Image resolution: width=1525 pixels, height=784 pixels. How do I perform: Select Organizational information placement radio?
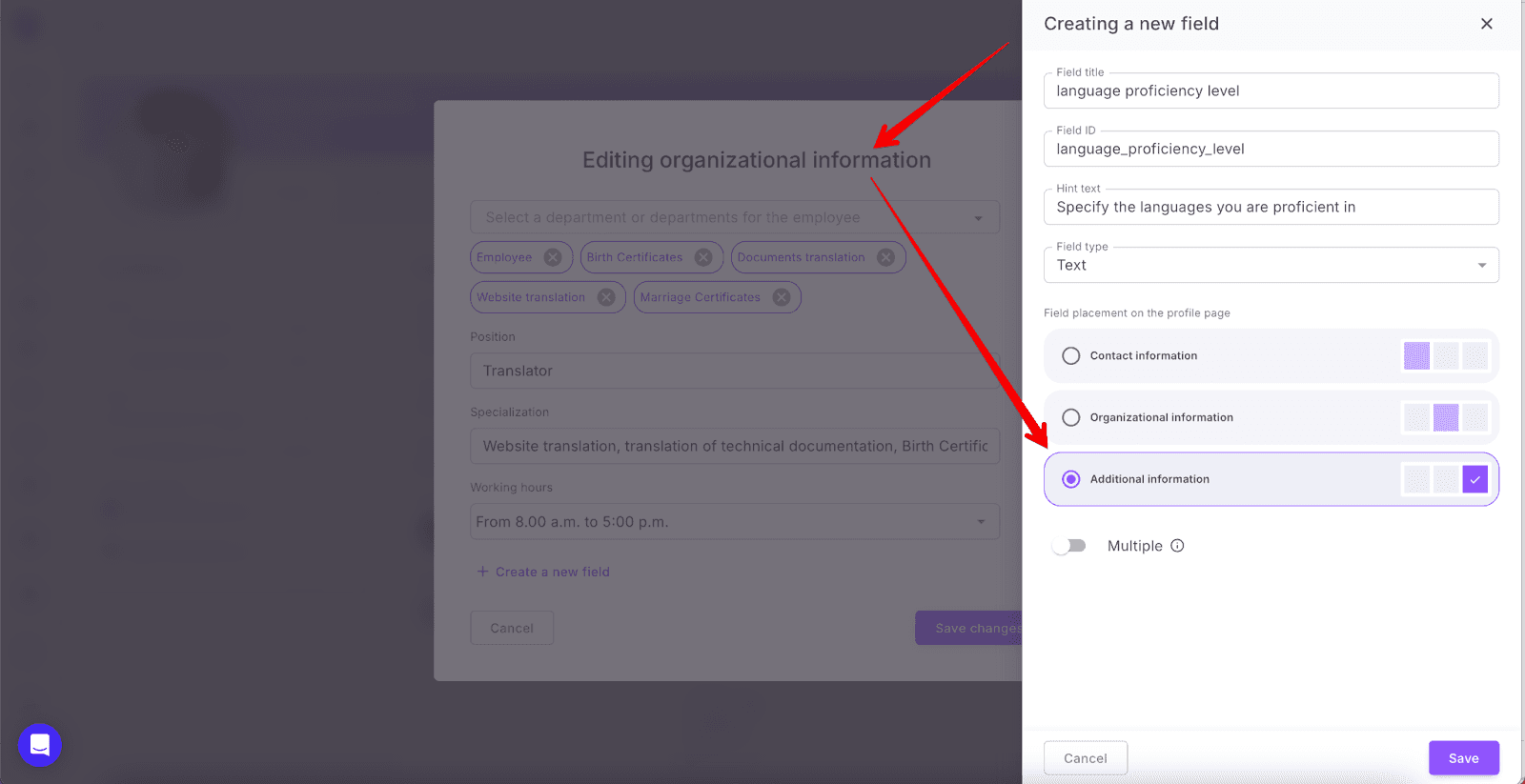(1071, 417)
